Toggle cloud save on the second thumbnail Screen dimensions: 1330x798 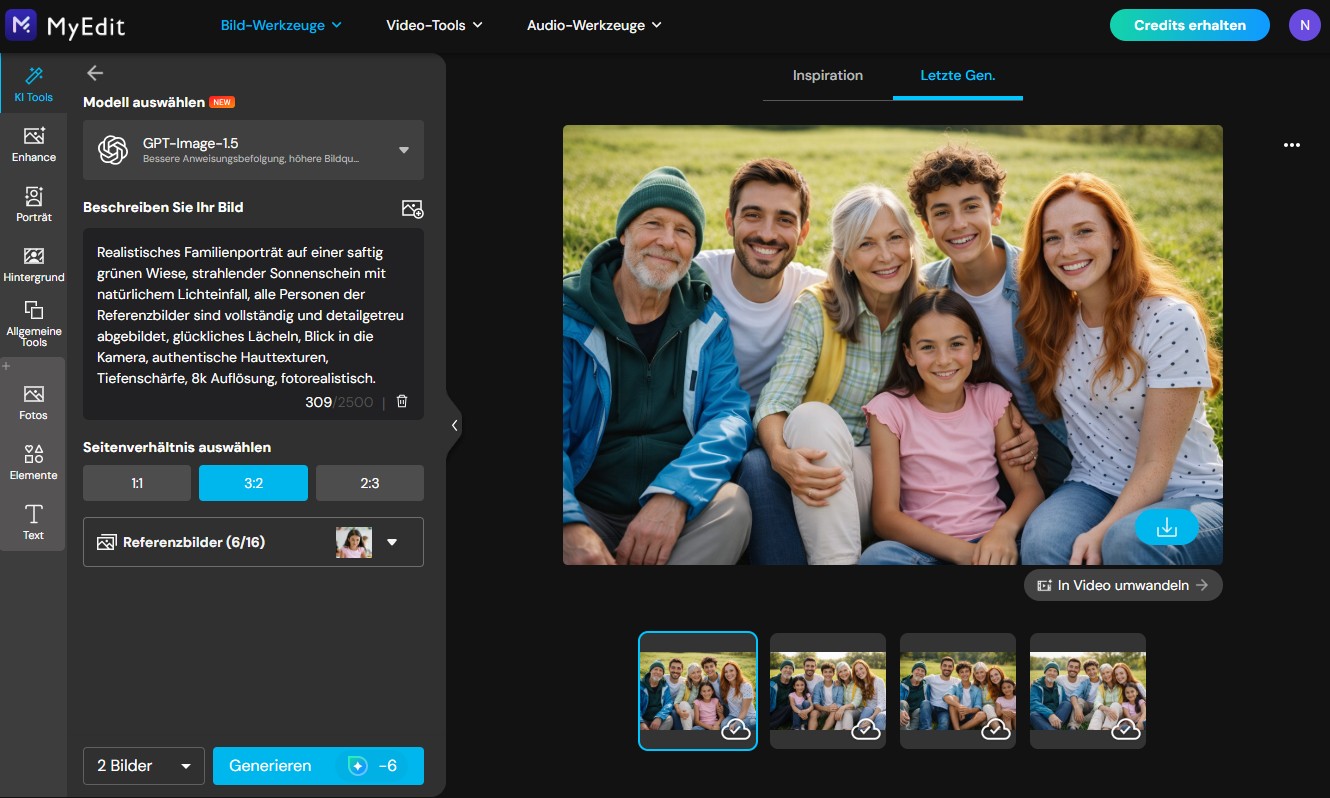867,730
